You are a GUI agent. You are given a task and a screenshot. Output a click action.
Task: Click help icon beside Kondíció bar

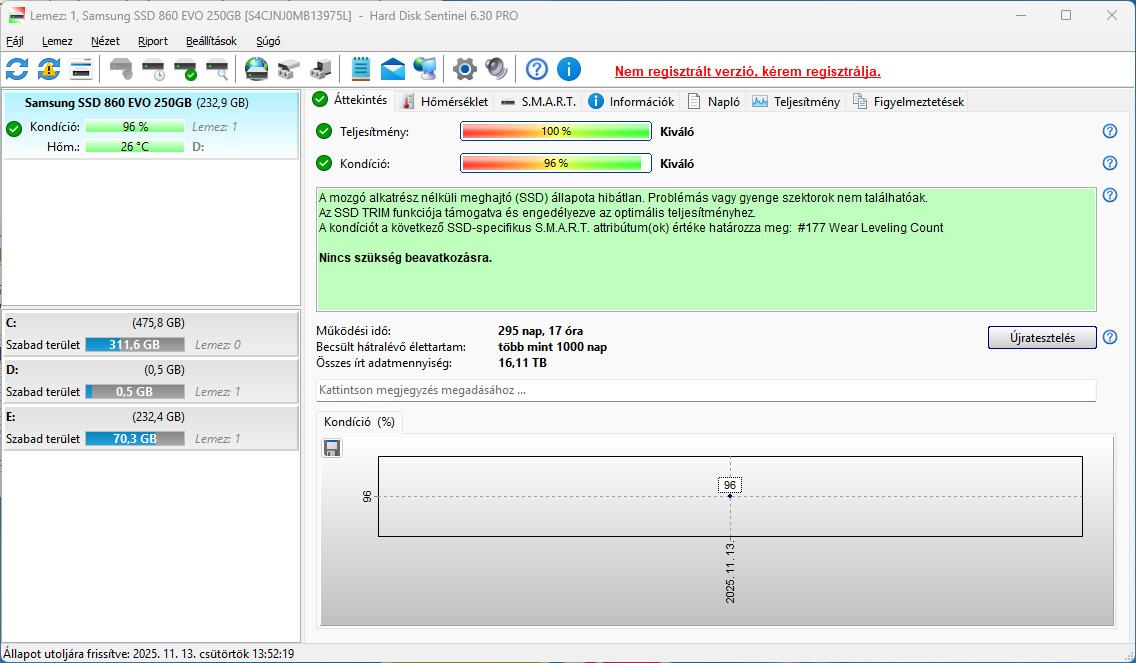(1109, 163)
